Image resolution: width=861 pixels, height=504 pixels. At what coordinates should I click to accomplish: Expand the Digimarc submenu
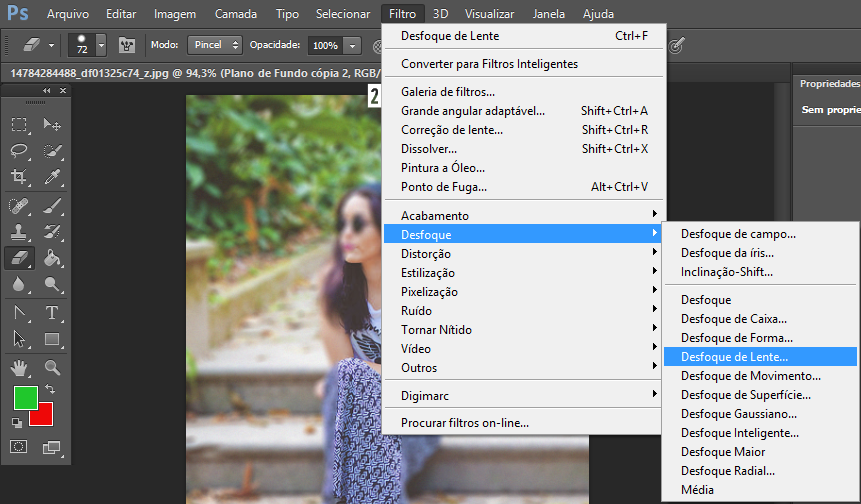[x=524, y=395]
